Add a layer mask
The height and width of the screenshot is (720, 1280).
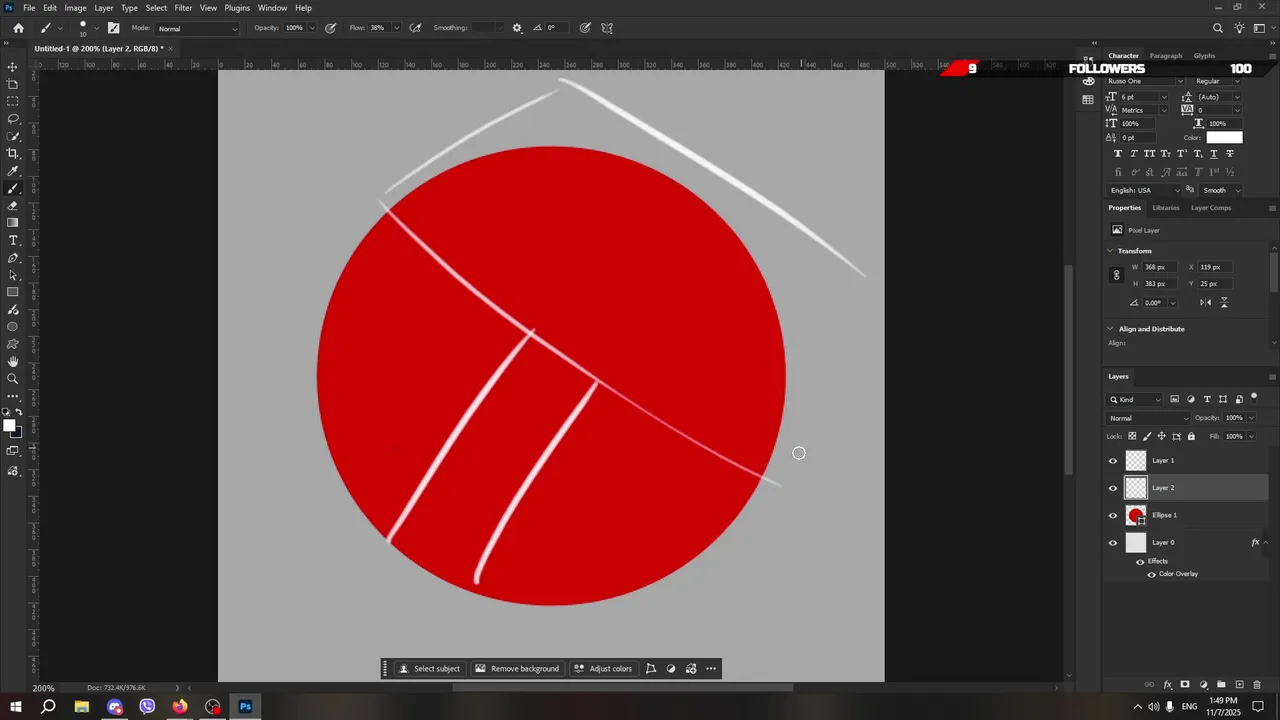click(1185, 685)
